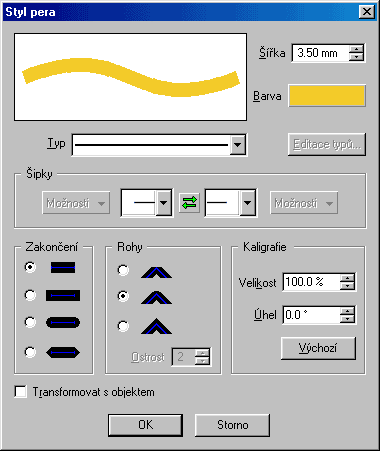Choose the second corner style in Rohy
The height and width of the screenshot is (451, 380).
point(123,296)
